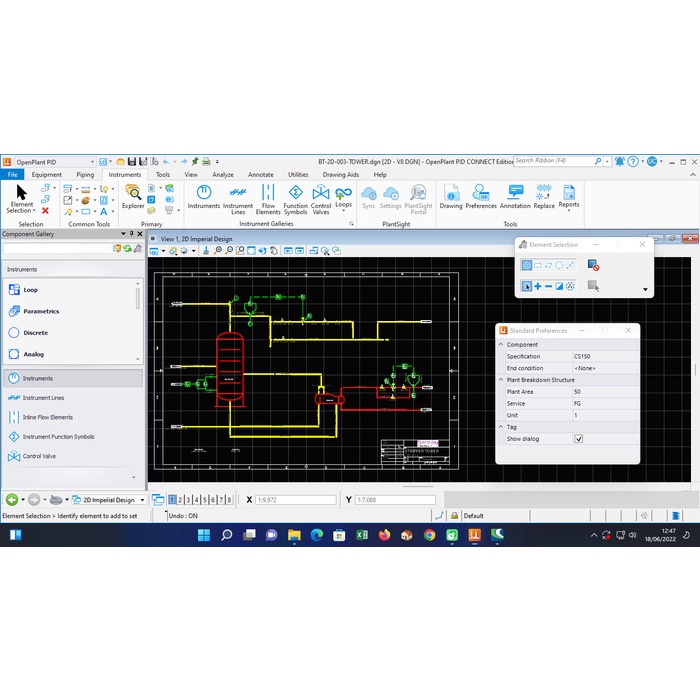Expand the Reports dropdown
700x700 pixels.
pos(569,210)
